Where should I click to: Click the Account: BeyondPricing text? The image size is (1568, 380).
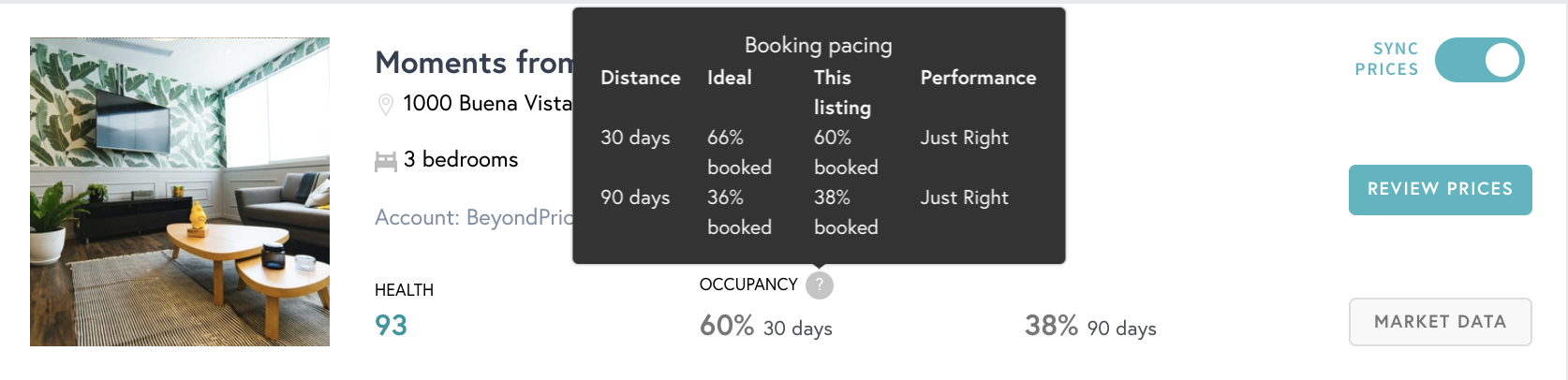(x=474, y=217)
